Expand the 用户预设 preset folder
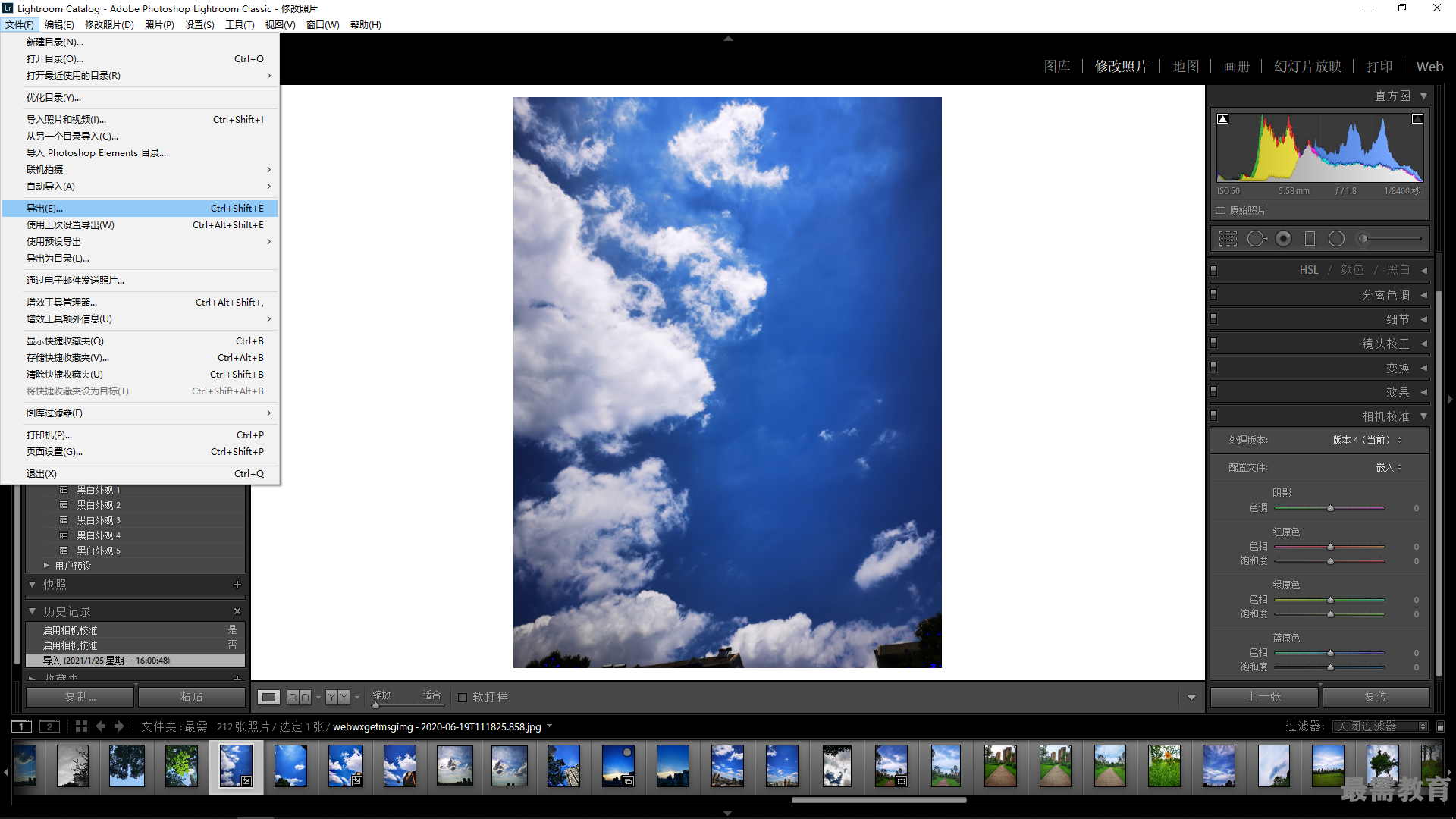This screenshot has width=1456, height=819. pyautogui.click(x=46, y=566)
